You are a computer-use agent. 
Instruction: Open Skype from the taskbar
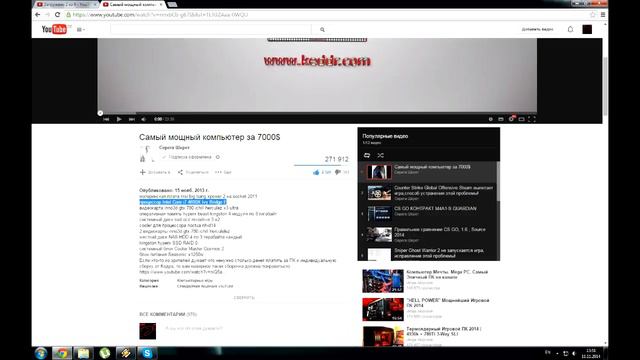click(147, 353)
